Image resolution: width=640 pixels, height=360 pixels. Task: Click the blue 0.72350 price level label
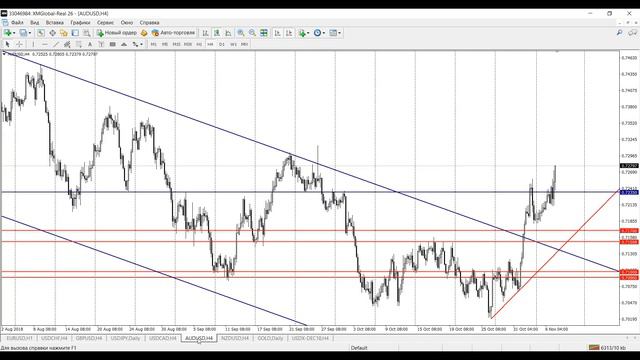(x=629, y=192)
